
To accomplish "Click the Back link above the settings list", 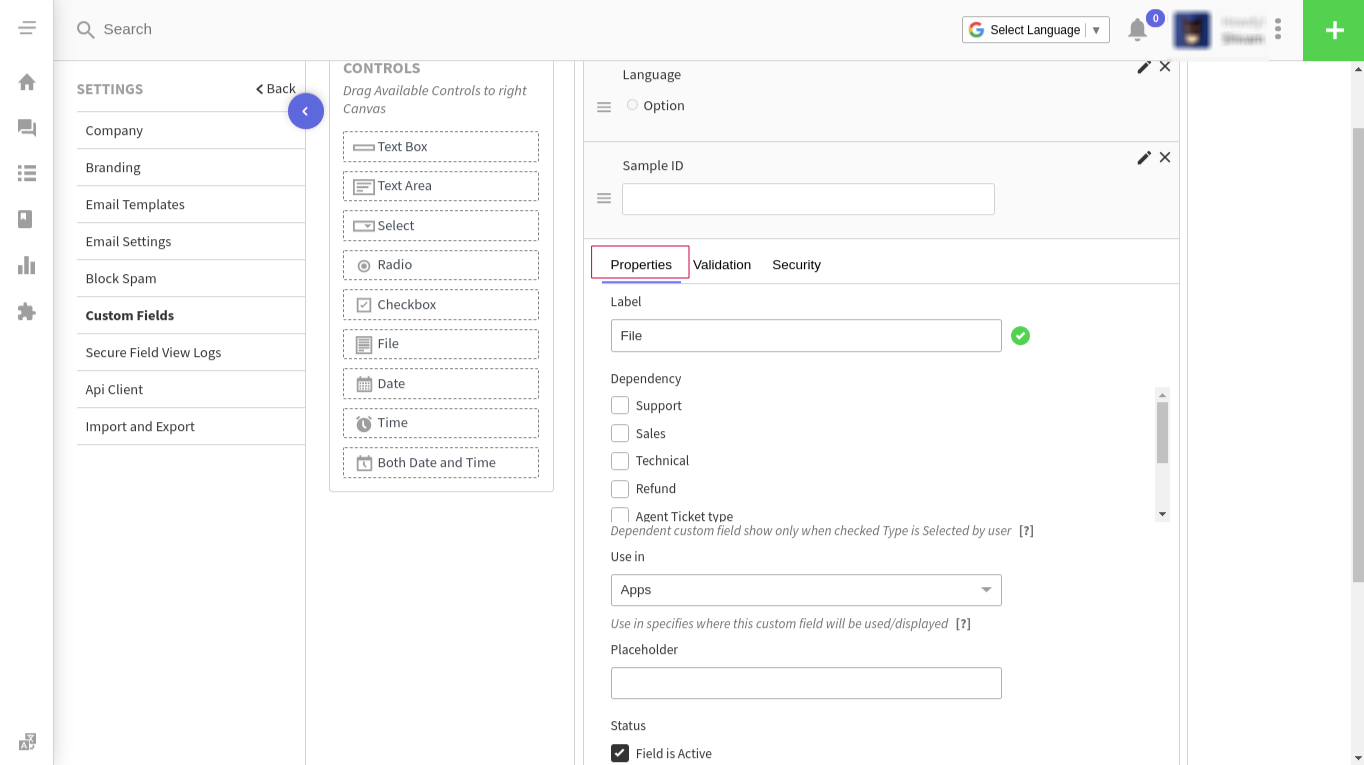I will 275,88.
